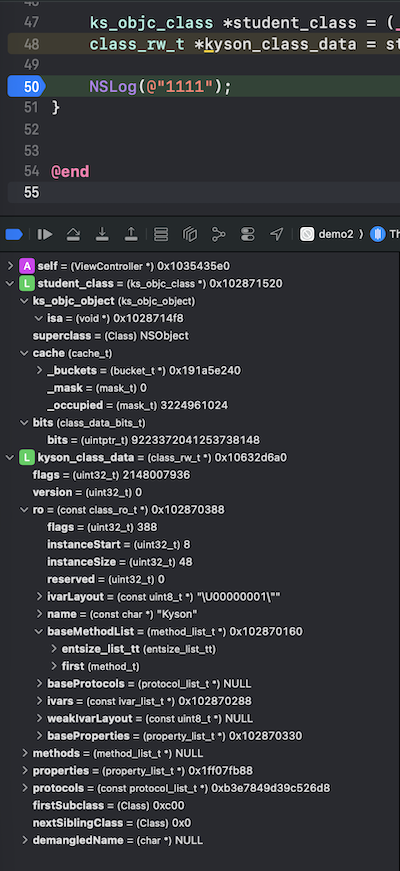This screenshot has height=871, width=400.
Task: Open the stacked view debugging icon
Action: 161,234
